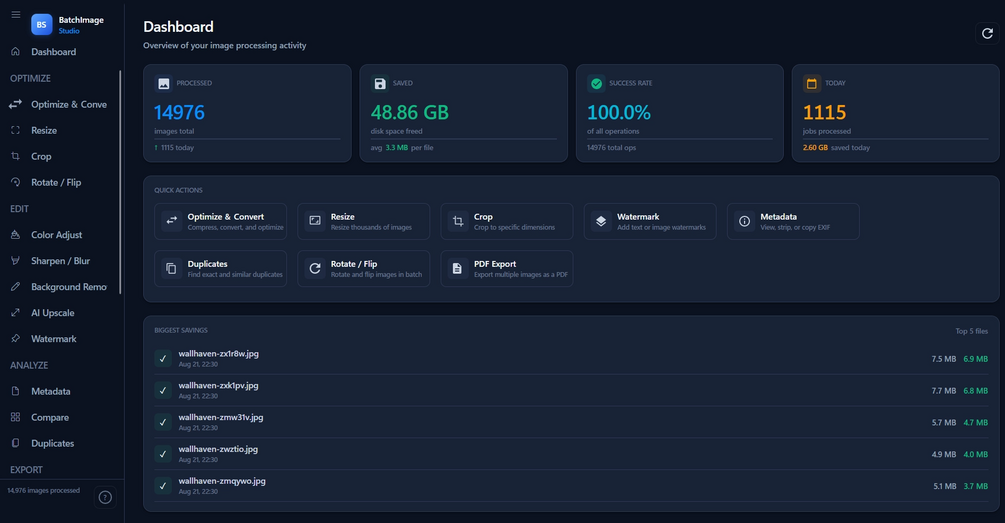Screen dimensions: 1005x523
Task: Click the image icon on Processed card
Action: pyautogui.click(x=163, y=83)
